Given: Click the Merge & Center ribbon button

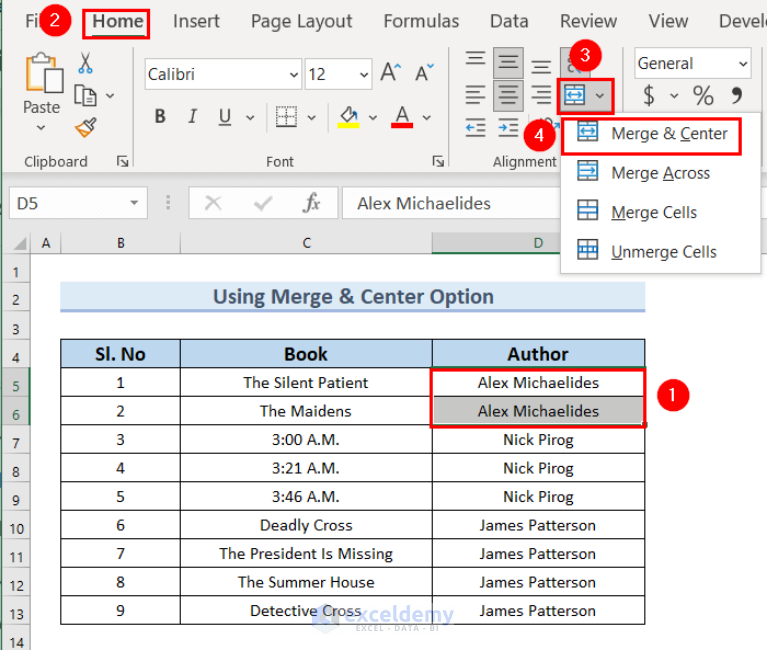Looking at the screenshot, I should pyautogui.click(x=575, y=95).
